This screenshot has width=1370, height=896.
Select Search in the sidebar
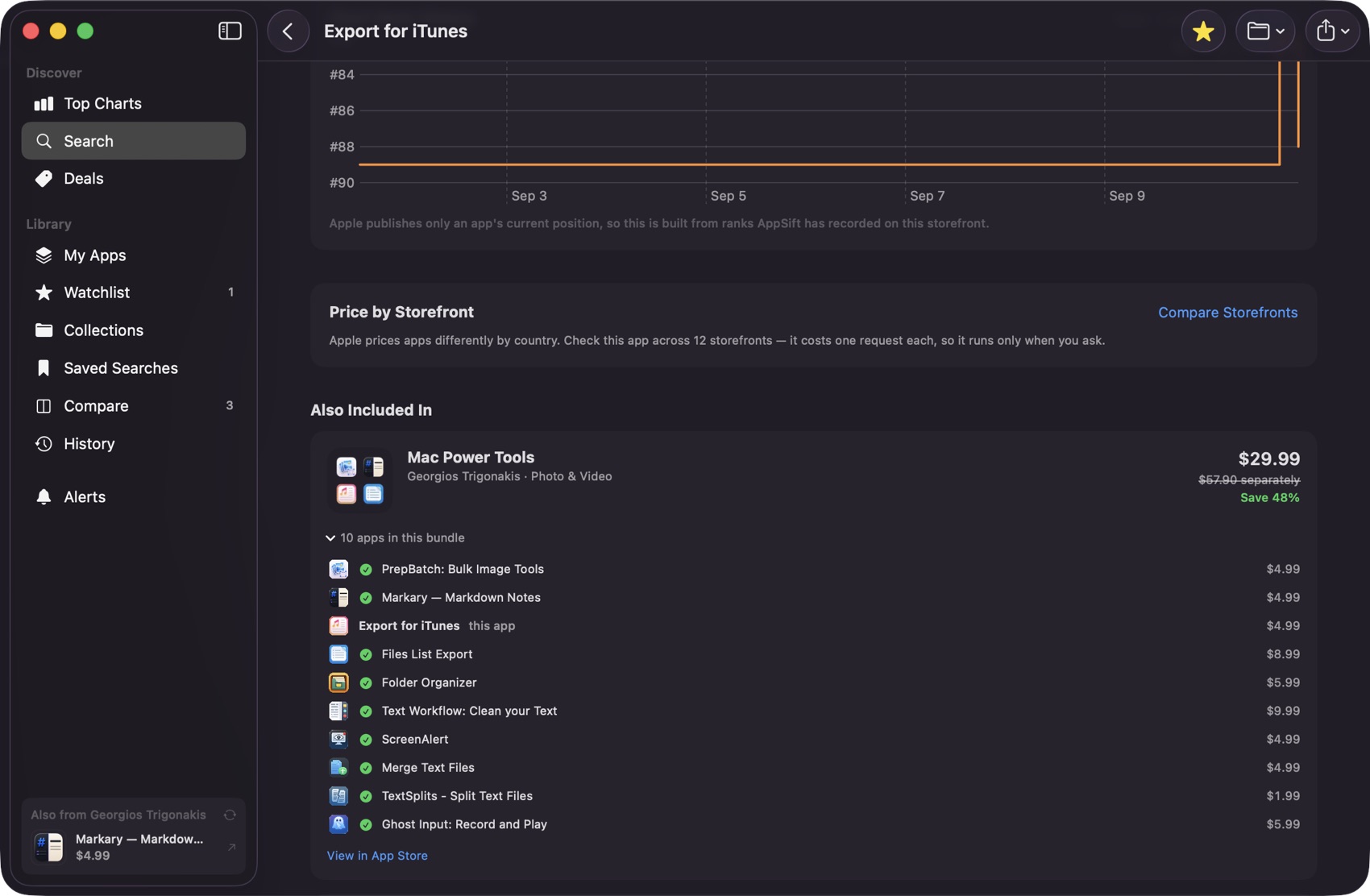[x=134, y=141]
